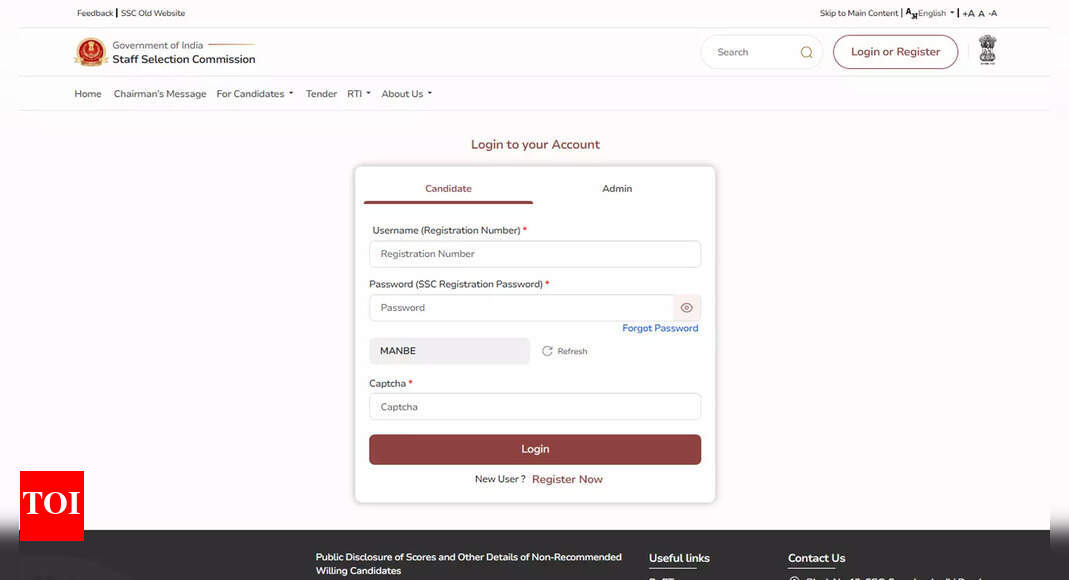
Task: Click the captcha Refresh icon
Action: tap(547, 351)
